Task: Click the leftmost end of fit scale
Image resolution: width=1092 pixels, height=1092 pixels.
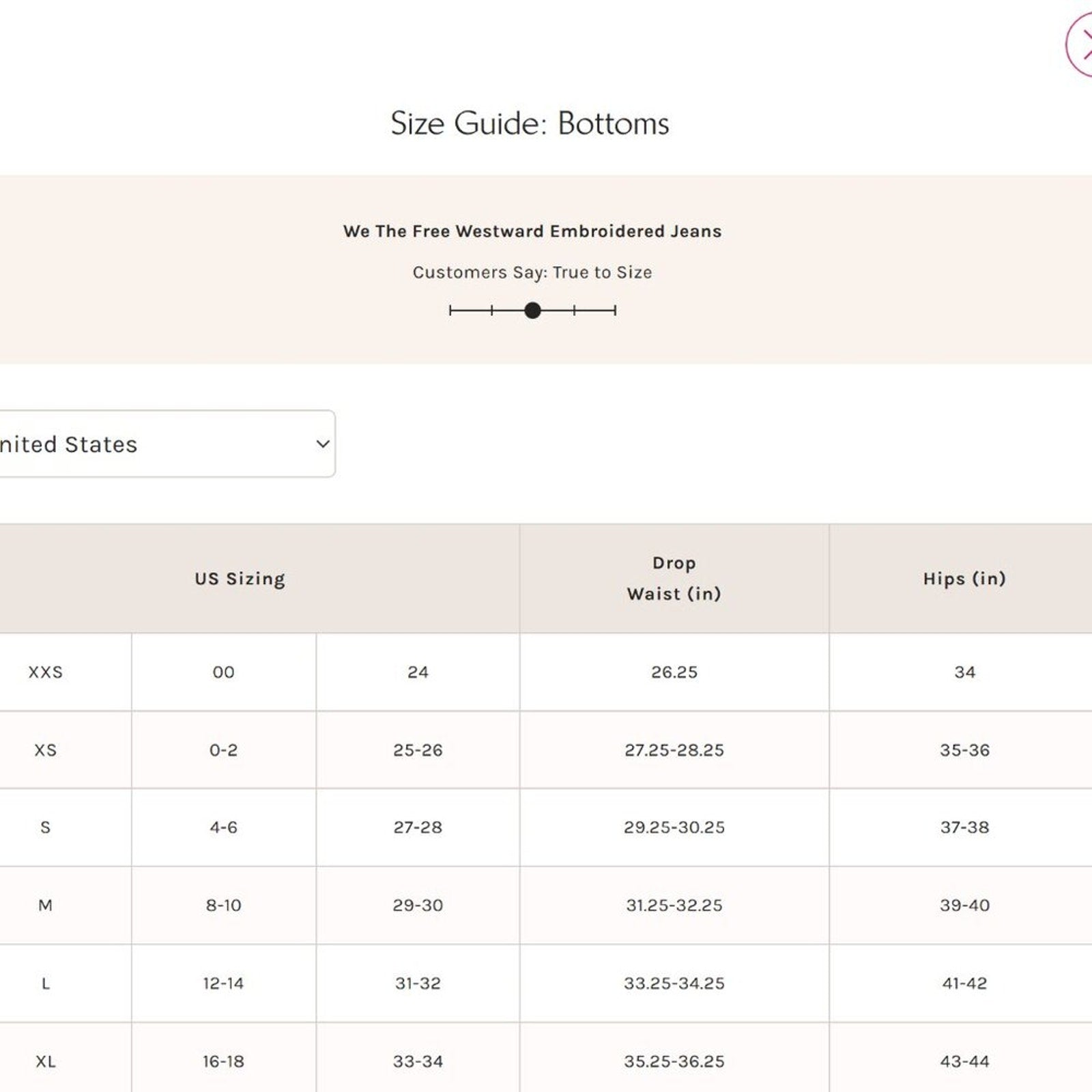Action: pyautogui.click(x=450, y=311)
